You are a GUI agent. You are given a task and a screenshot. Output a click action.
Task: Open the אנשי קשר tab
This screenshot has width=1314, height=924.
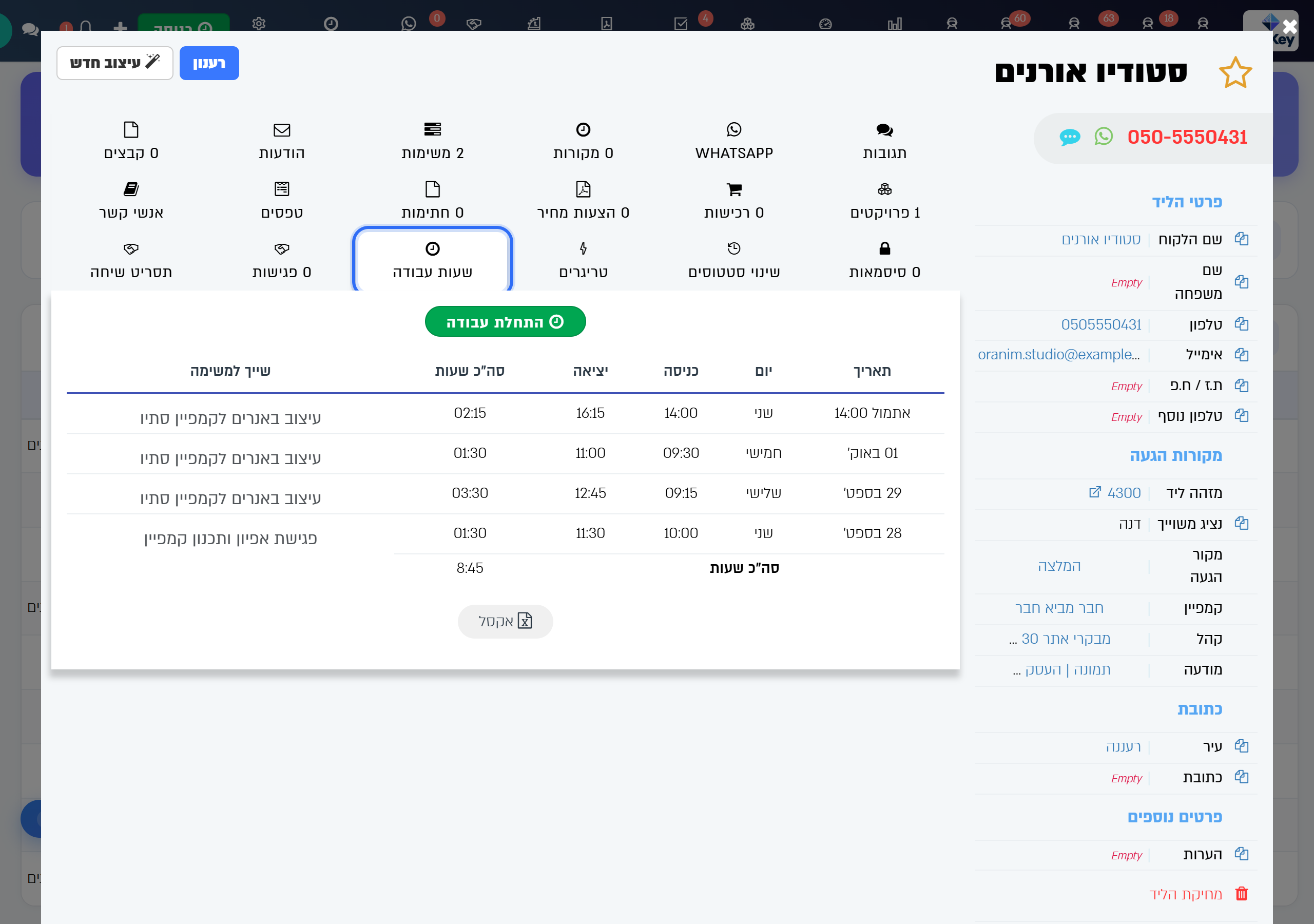pos(131,201)
